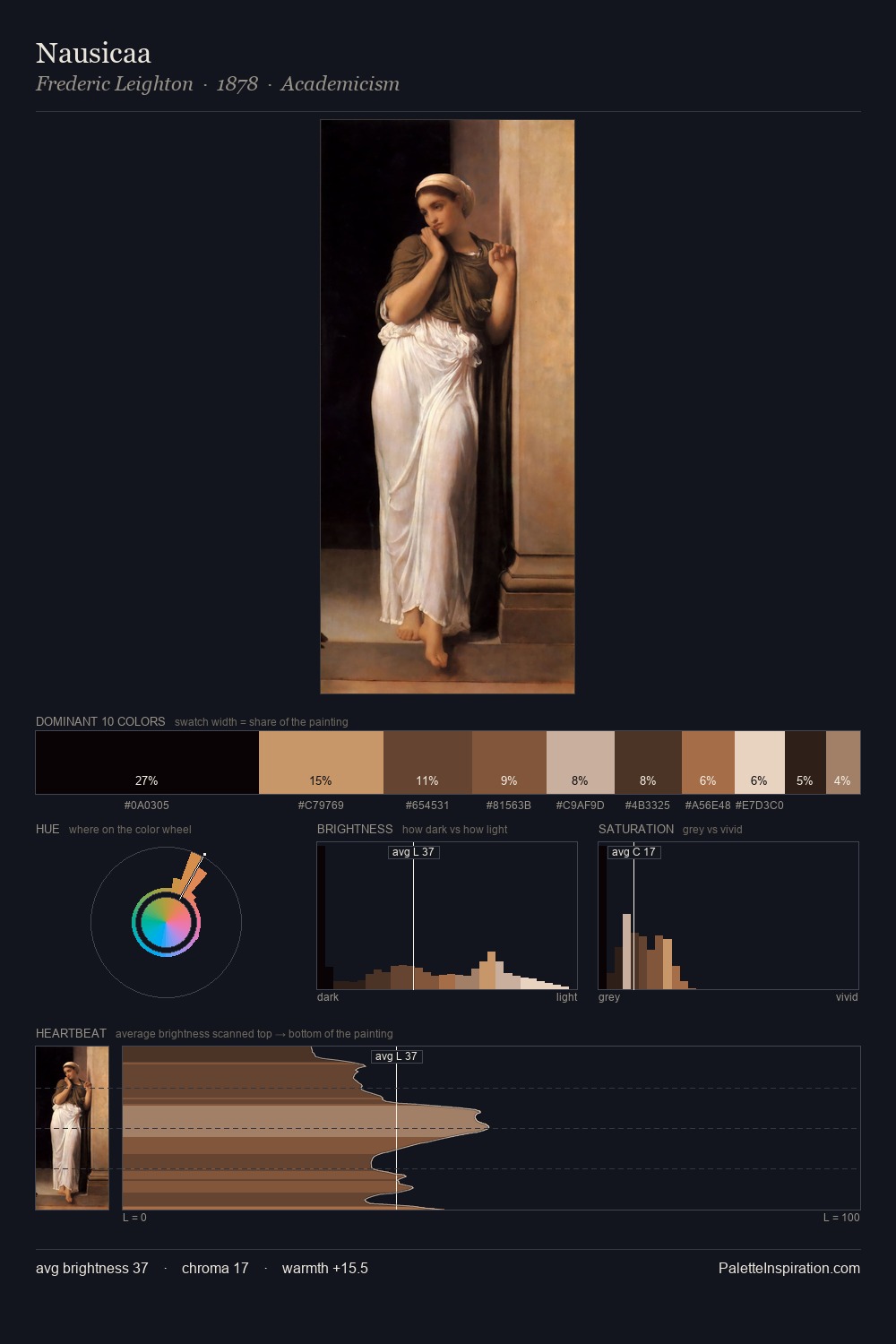
Task: Click the HEARTBEAT section heading
Action: tap(71, 1033)
